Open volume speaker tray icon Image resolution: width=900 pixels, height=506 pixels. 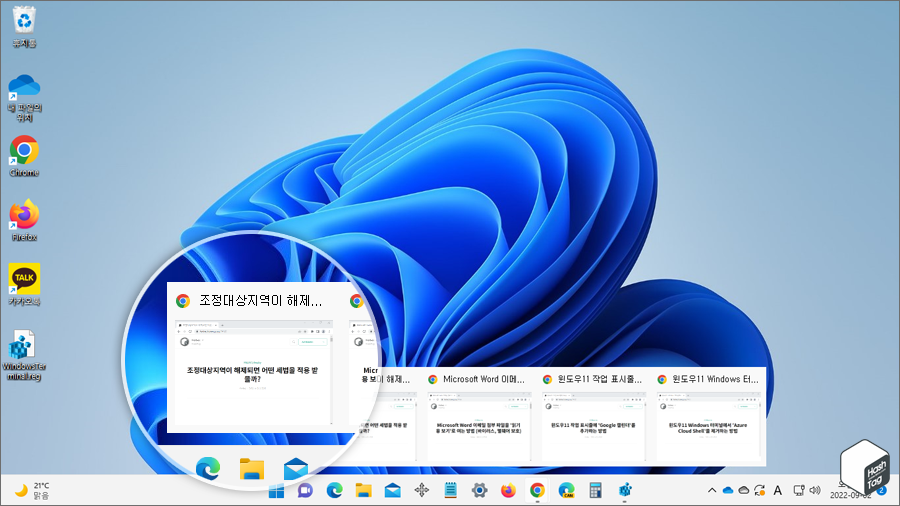coord(815,491)
